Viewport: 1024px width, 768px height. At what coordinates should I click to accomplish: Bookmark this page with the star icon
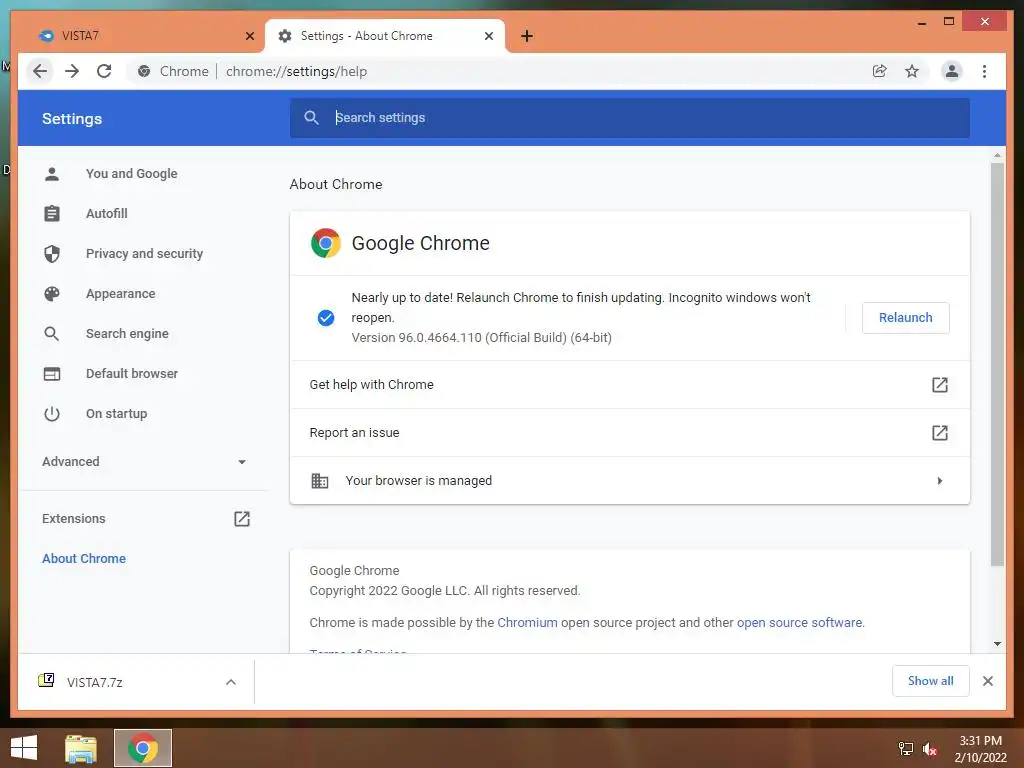(912, 71)
